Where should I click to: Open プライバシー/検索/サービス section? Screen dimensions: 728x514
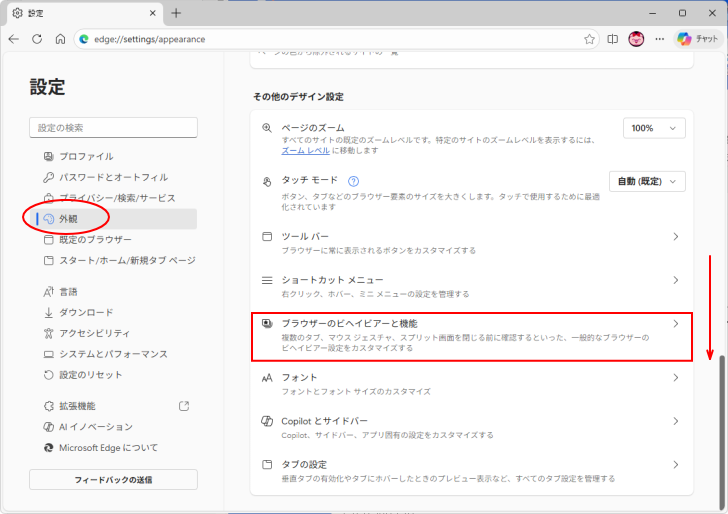pos(114,198)
